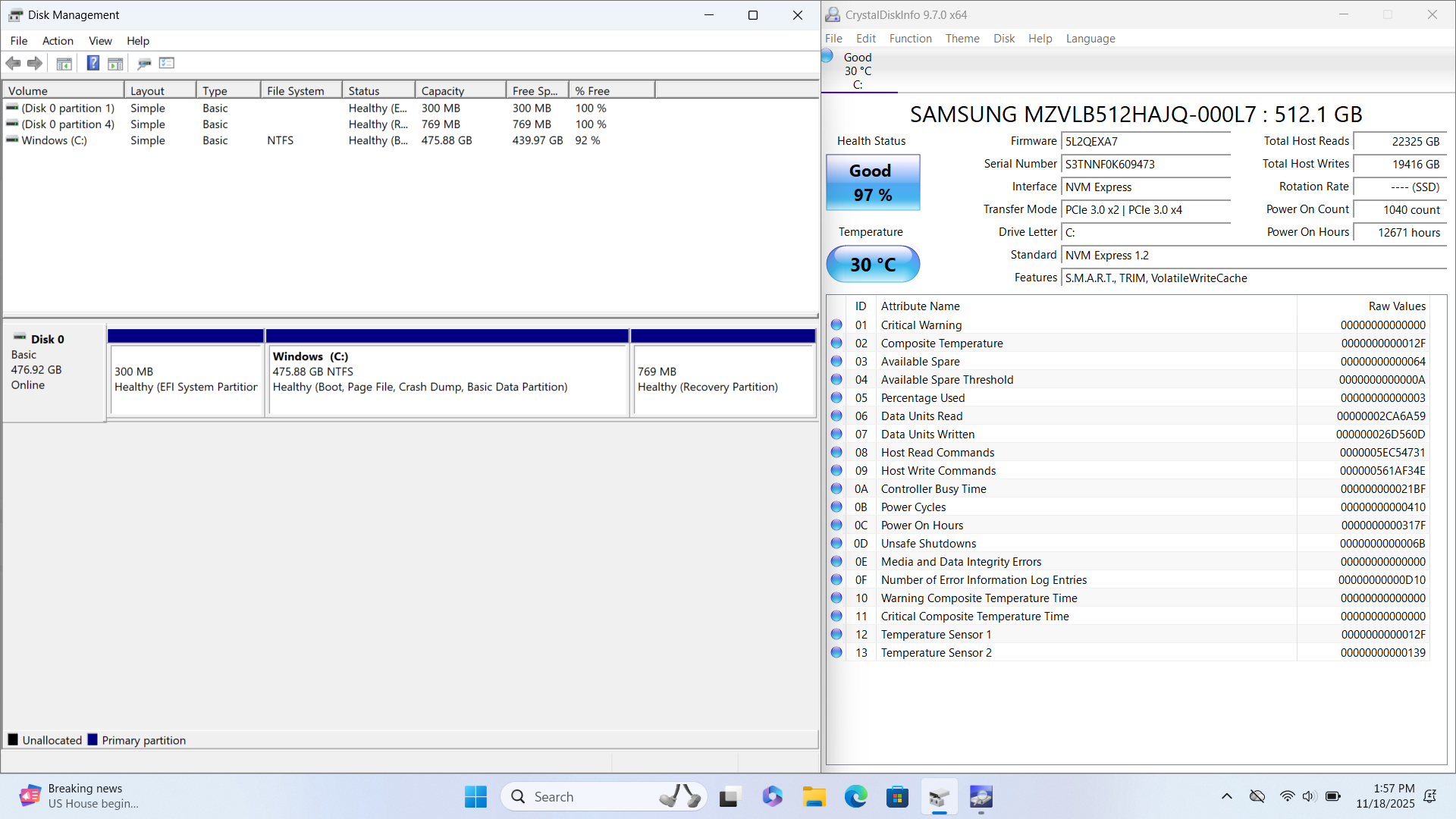The height and width of the screenshot is (819, 1456).
Task: Select the 769 MB Recovery Partition block
Action: (723, 379)
